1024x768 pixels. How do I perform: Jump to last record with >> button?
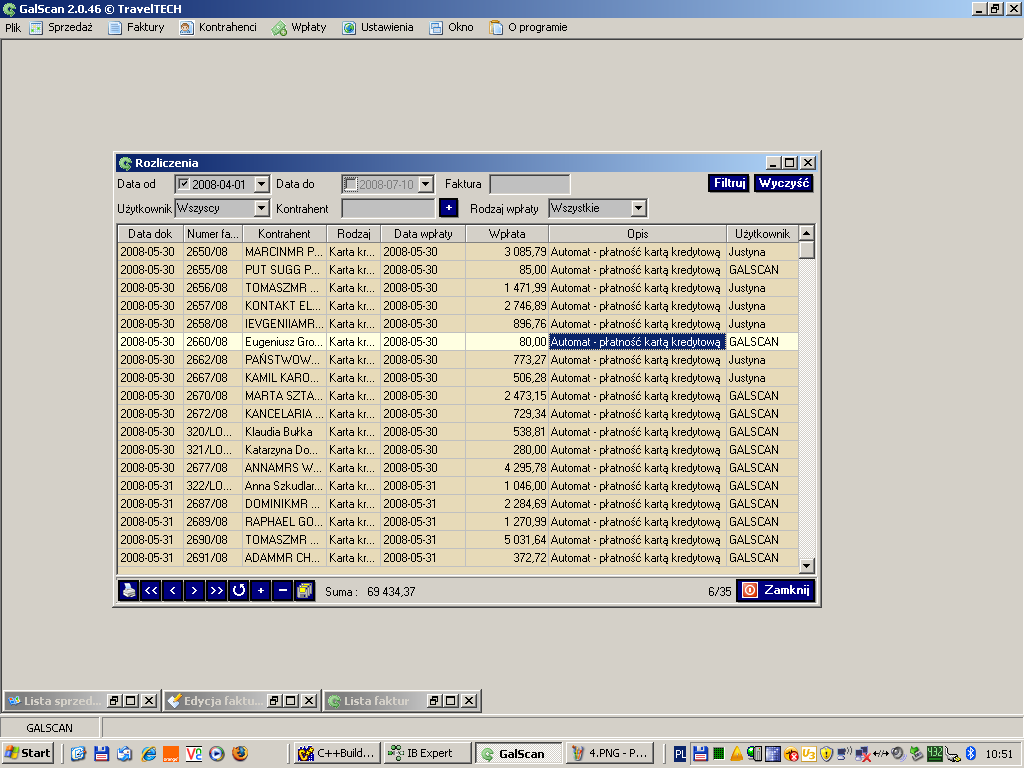tap(216, 590)
